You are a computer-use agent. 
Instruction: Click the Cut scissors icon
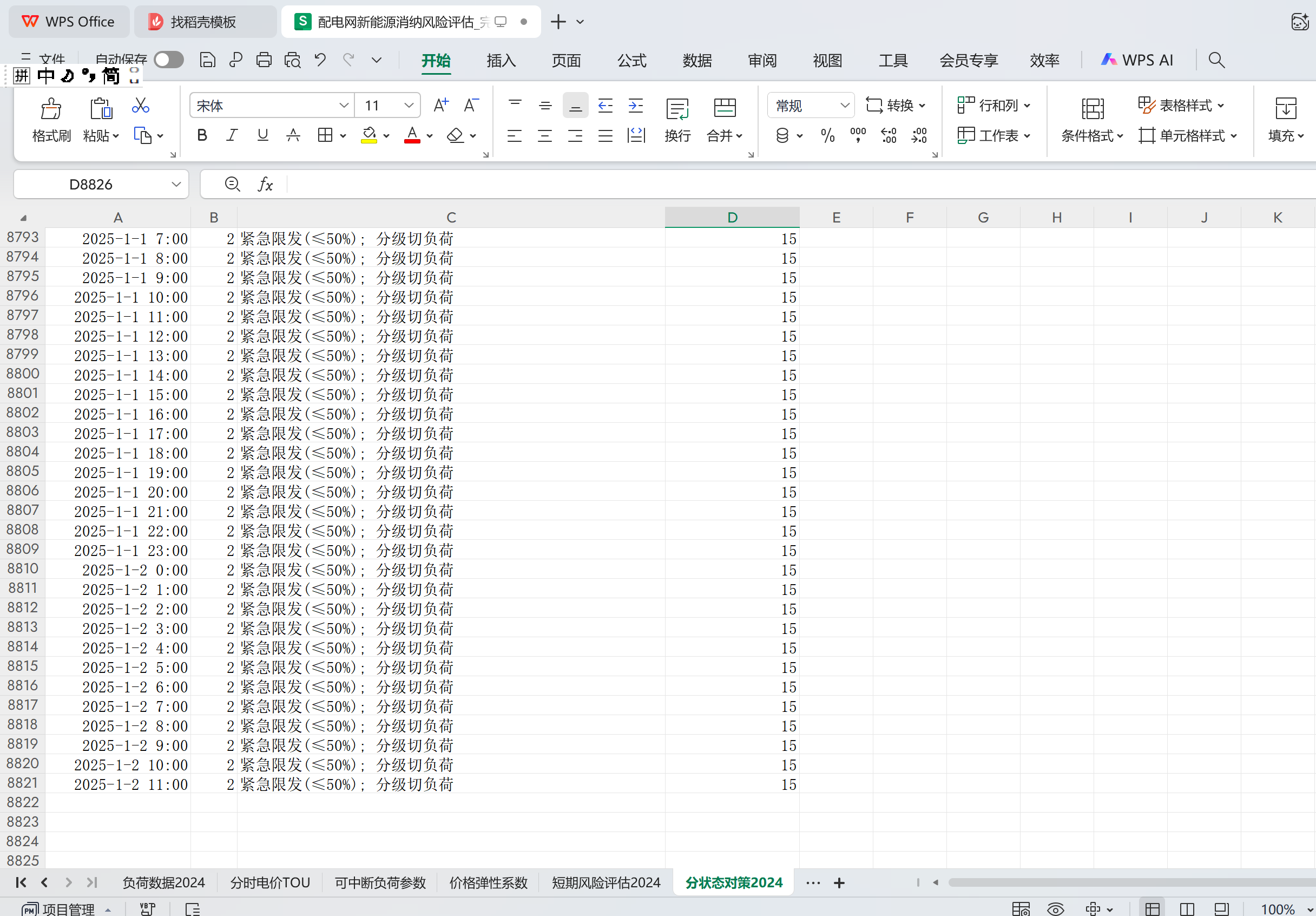[x=141, y=105]
